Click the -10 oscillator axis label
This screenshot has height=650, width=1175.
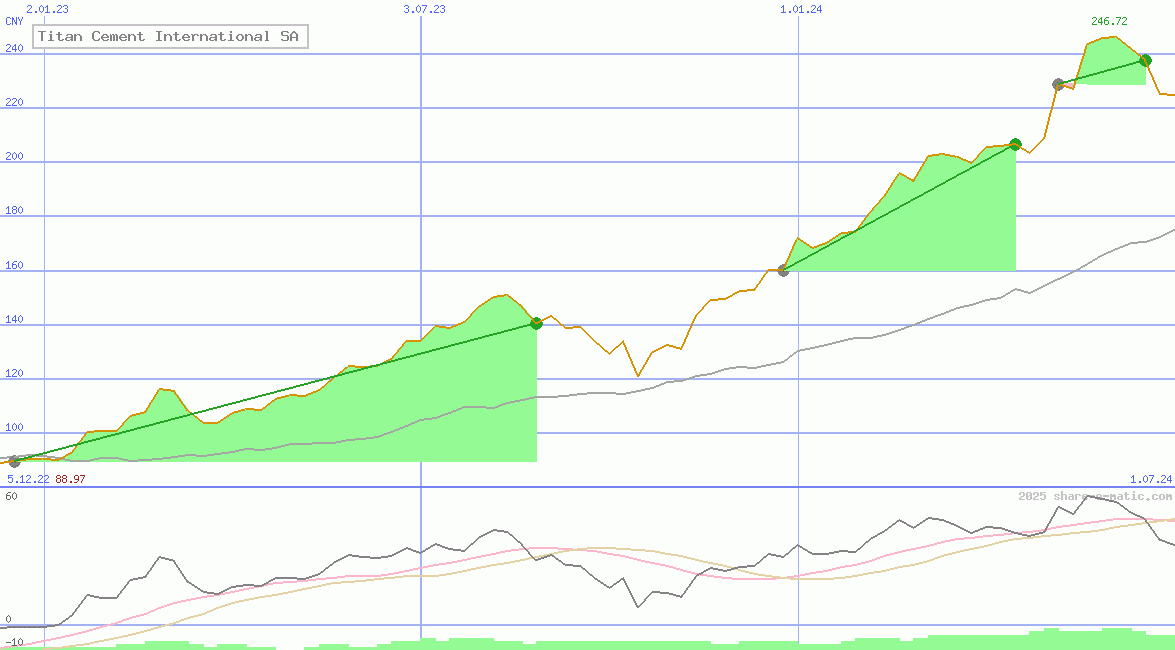click(14, 641)
